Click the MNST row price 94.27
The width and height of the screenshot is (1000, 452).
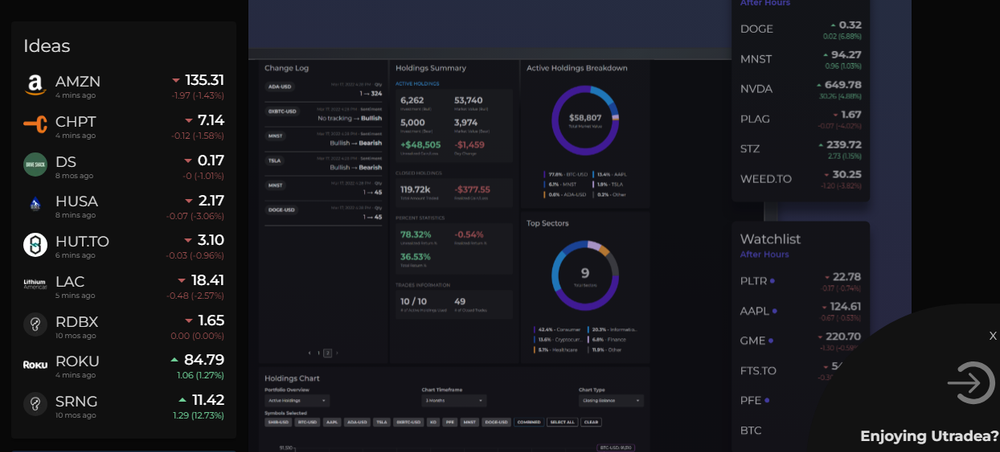(x=846, y=55)
